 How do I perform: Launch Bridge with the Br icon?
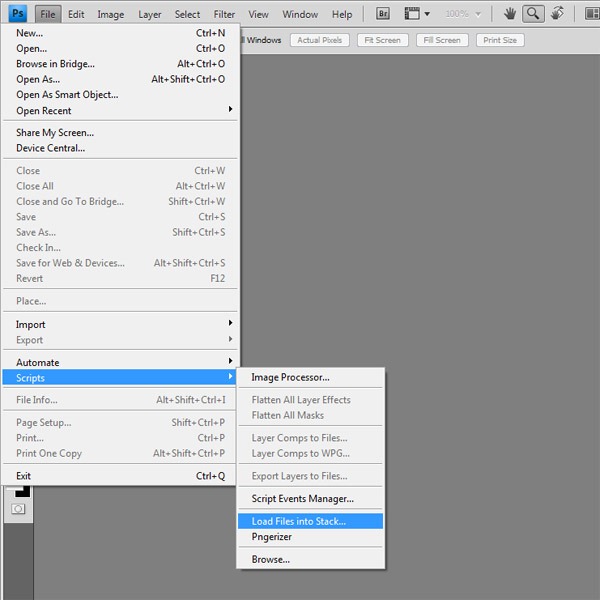tap(382, 14)
